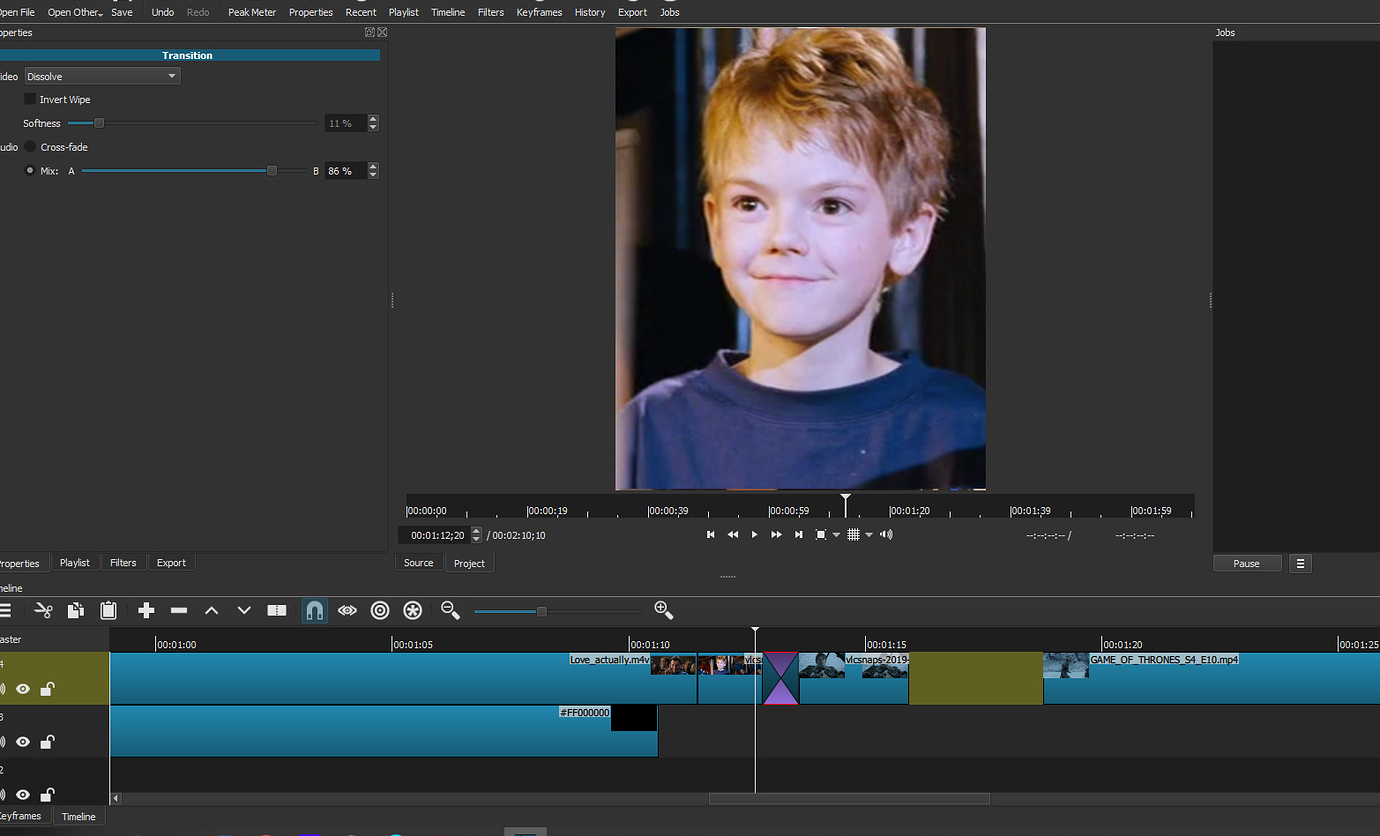Select the #FF000000 color clip

click(384, 731)
